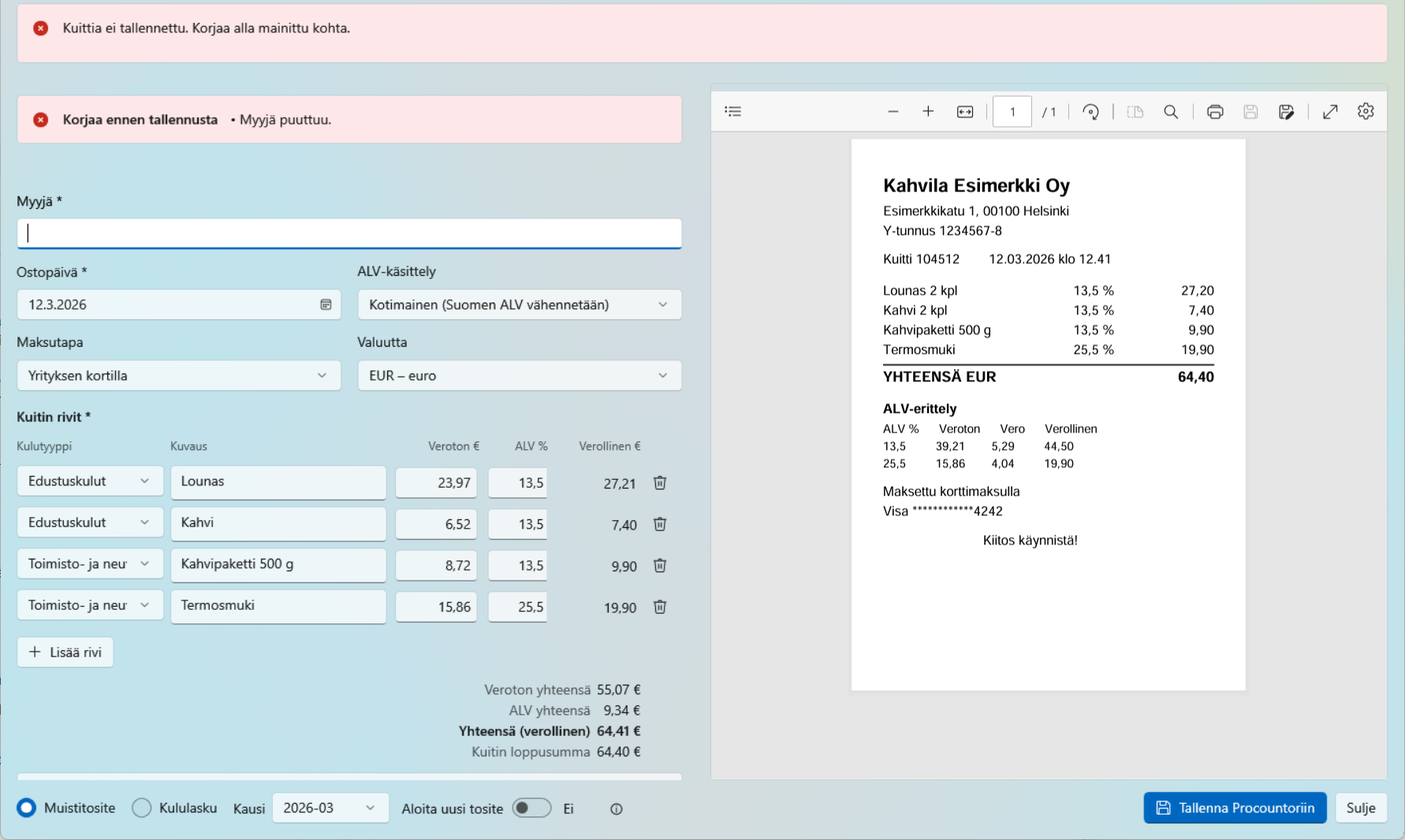Edit Veroton amount 23,97 for Lounas
The height and width of the screenshot is (840, 1405).
tap(436, 483)
